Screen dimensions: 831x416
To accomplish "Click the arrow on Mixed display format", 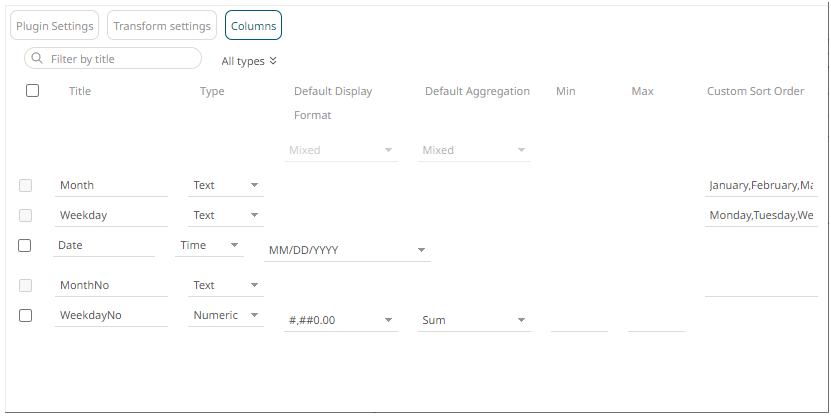I will [x=388, y=150].
